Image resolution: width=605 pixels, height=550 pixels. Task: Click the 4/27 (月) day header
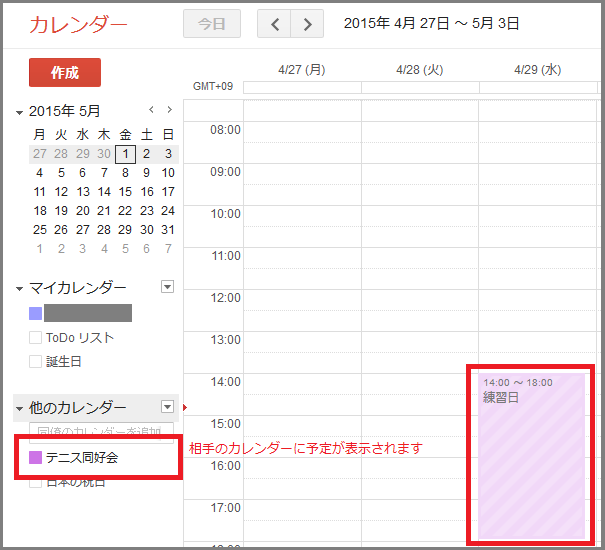click(x=302, y=70)
